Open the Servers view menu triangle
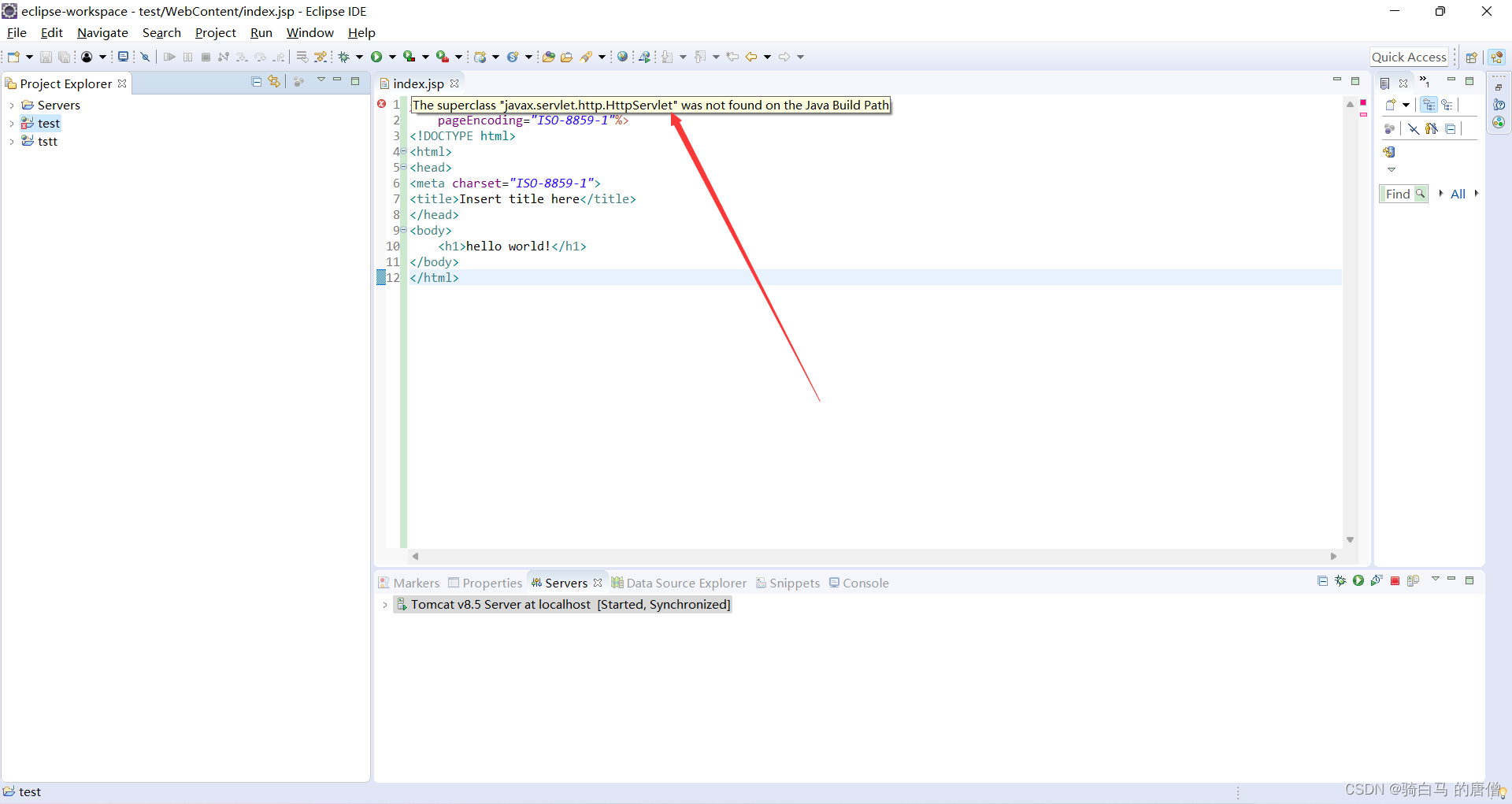 1436,580
